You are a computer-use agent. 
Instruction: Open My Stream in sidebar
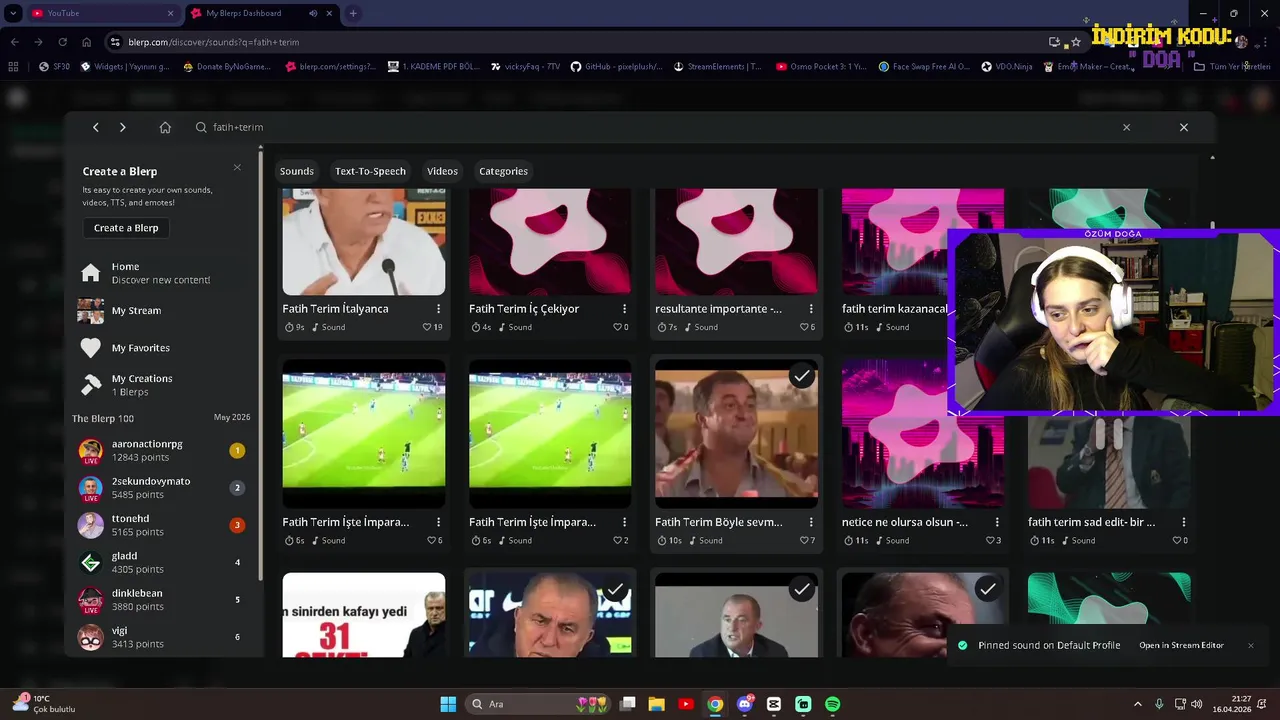(160, 311)
